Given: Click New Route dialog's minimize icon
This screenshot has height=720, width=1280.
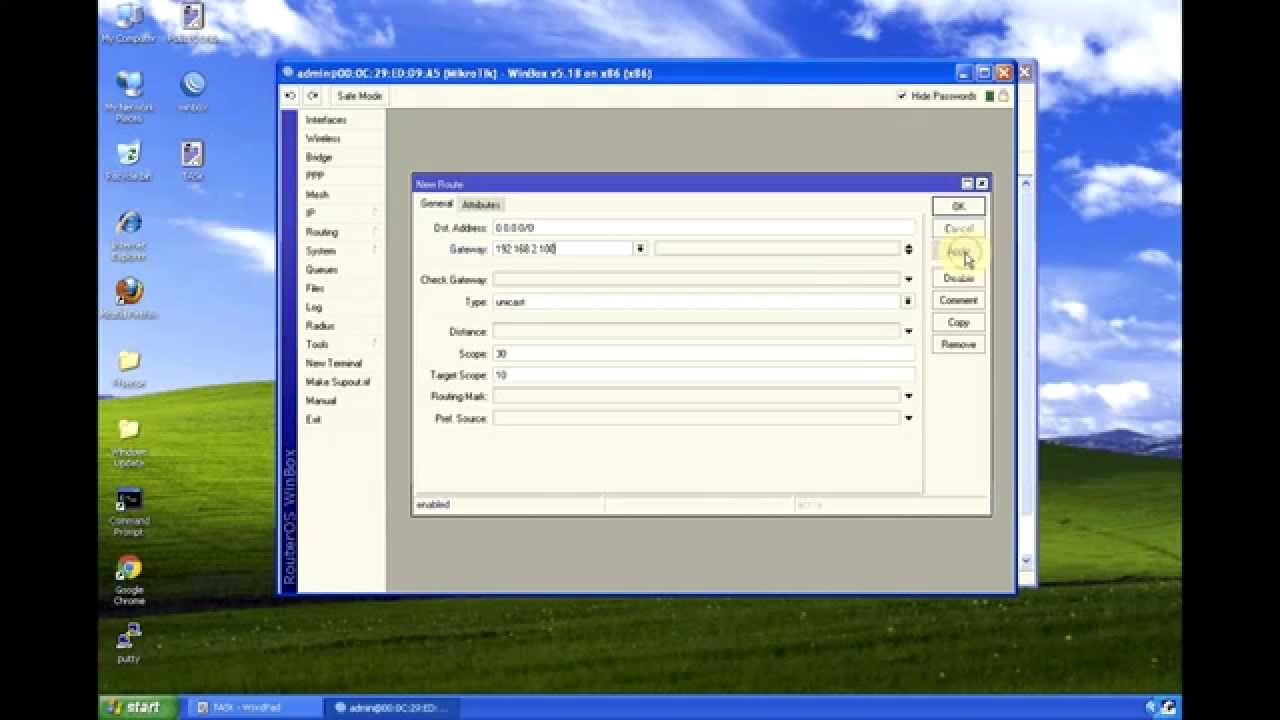Looking at the screenshot, I should pyautogui.click(x=967, y=184).
